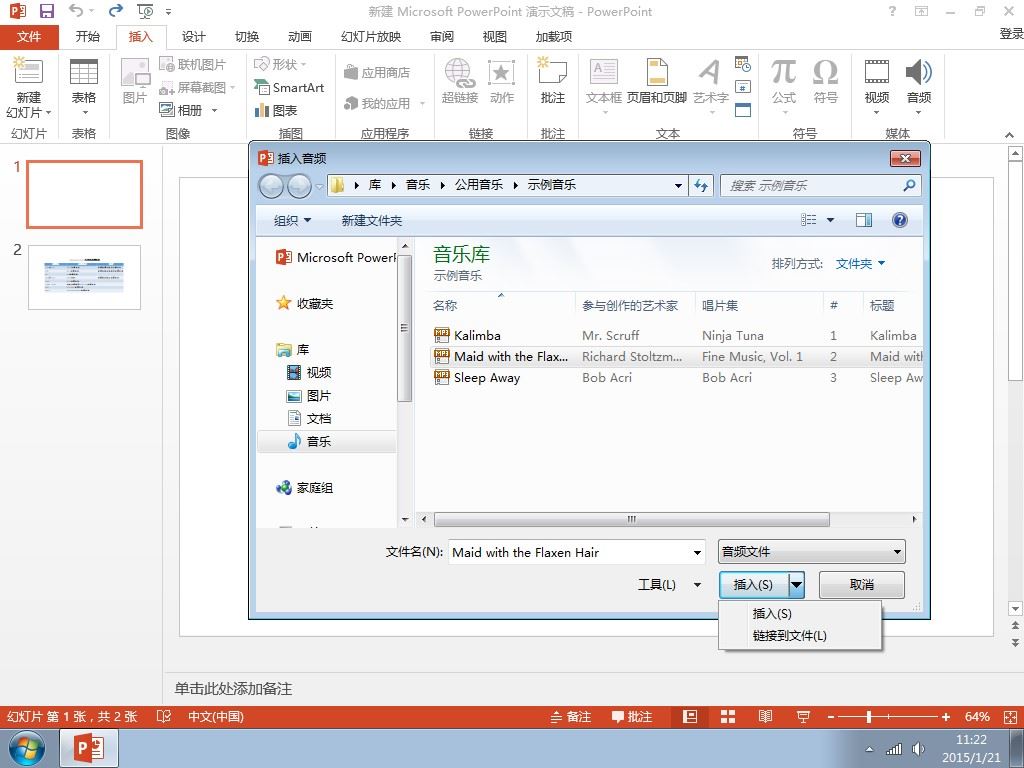Expand the file name history dropdown
The height and width of the screenshot is (768, 1024).
tap(697, 552)
